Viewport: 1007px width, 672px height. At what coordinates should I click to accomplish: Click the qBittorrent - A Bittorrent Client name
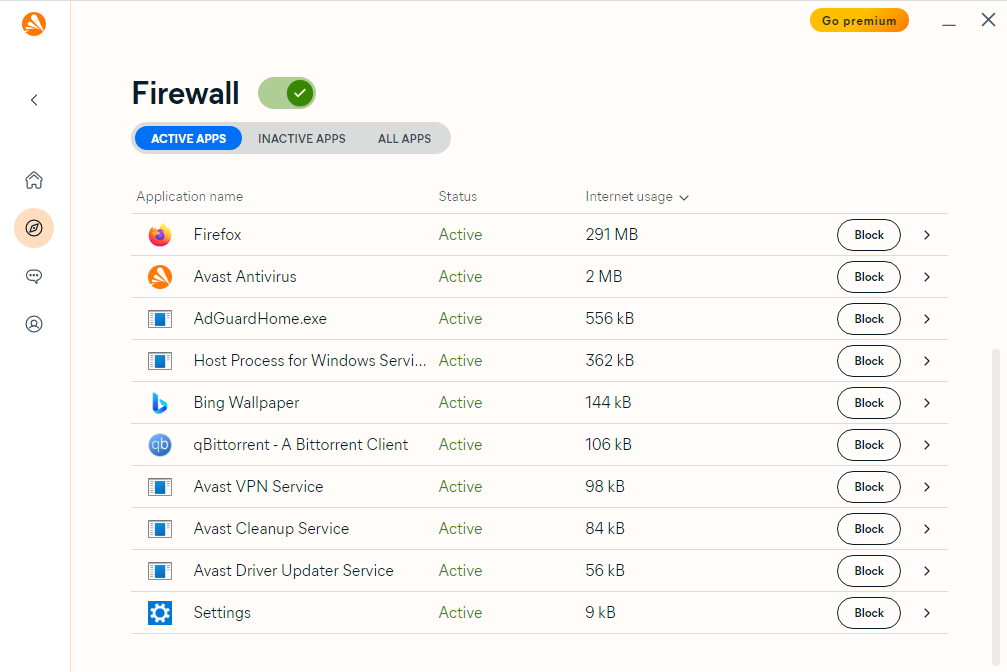301,445
